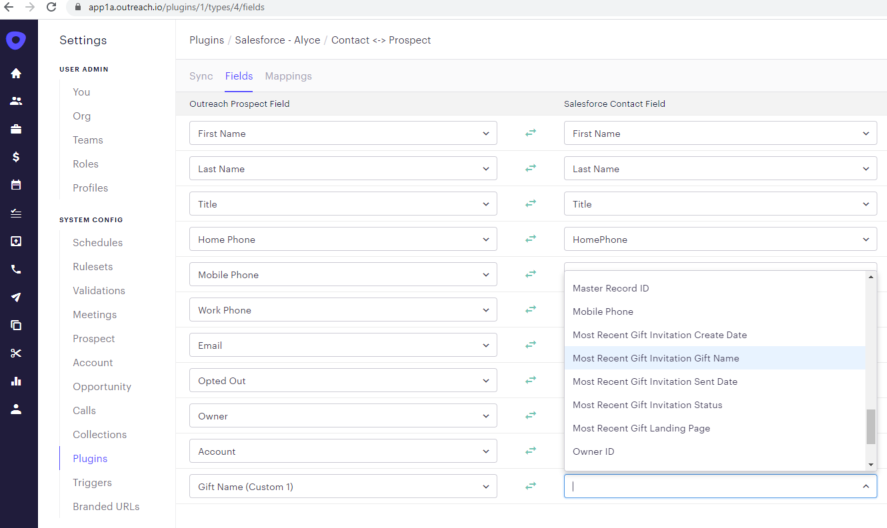Toggle sync direction for Work Phone row
The width and height of the screenshot is (887, 528).
pos(530,310)
